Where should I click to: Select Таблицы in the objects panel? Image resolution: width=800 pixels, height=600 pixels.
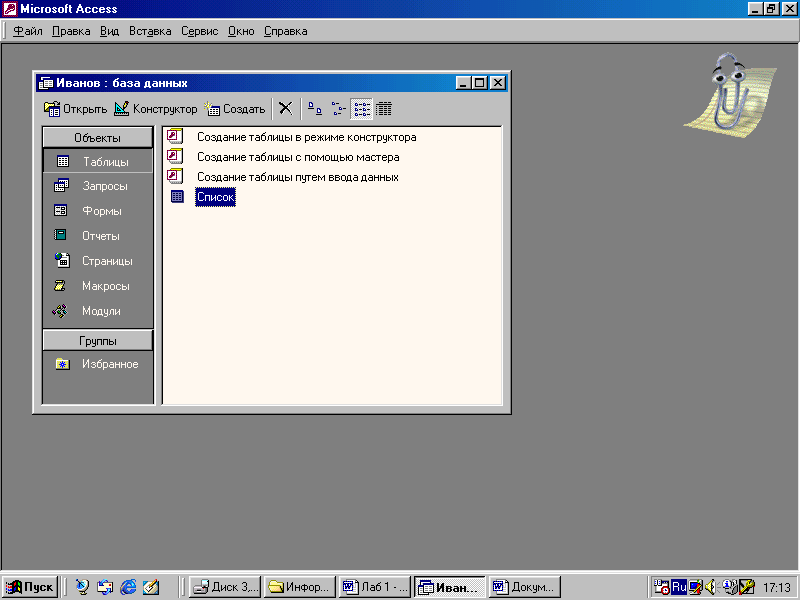pyautogui.click(x=97, y=161)
